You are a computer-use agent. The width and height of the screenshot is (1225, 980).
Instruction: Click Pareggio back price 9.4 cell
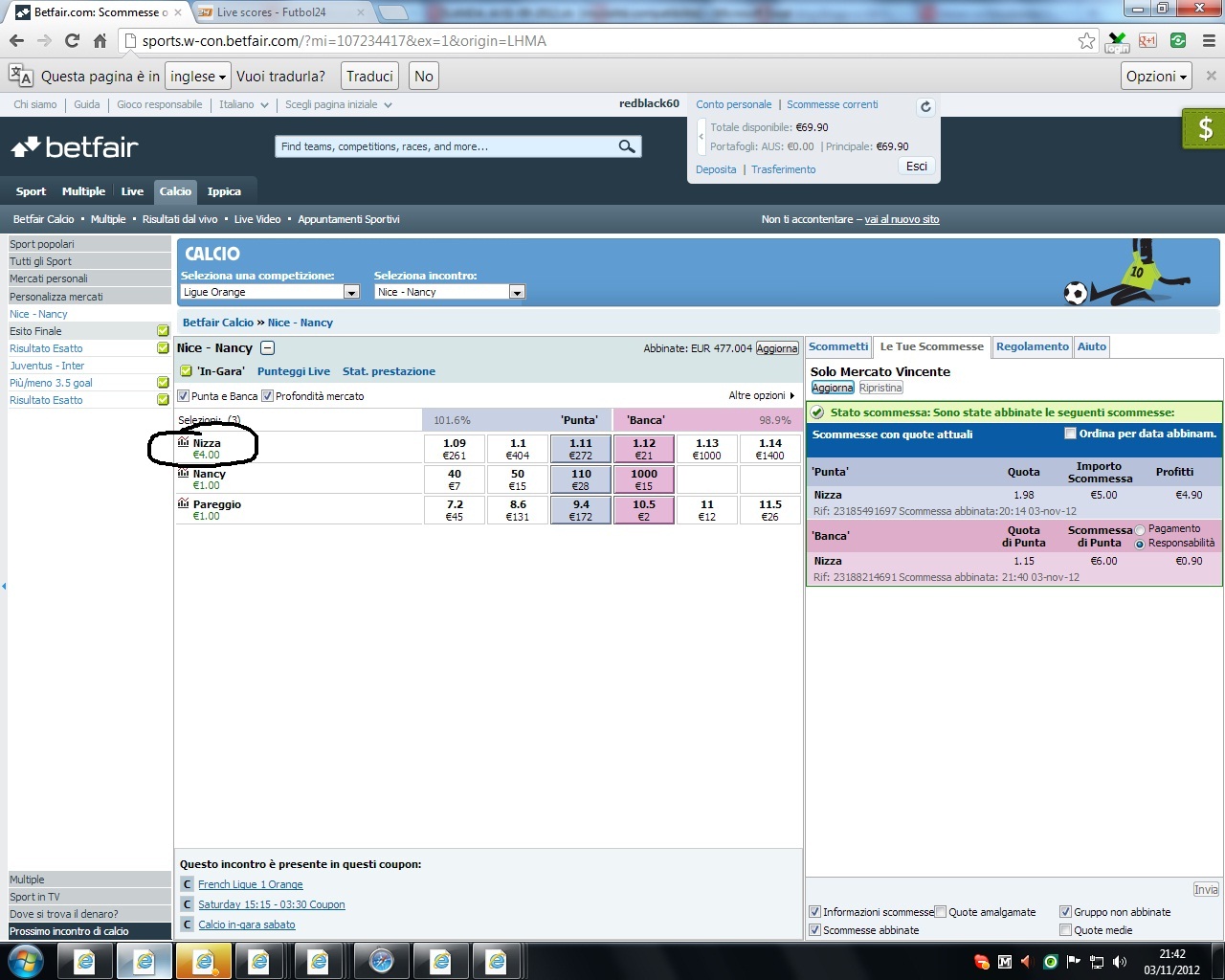coord(581,510)
